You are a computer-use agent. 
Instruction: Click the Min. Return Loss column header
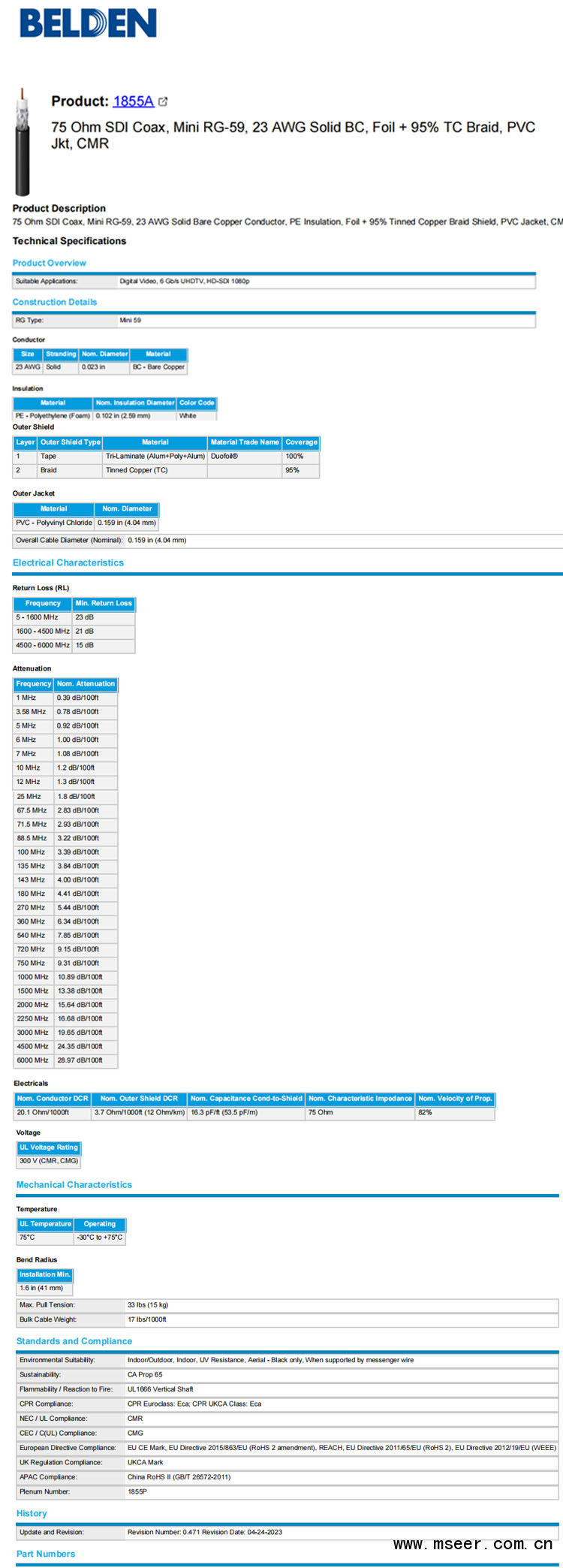(x=104, y=603)
